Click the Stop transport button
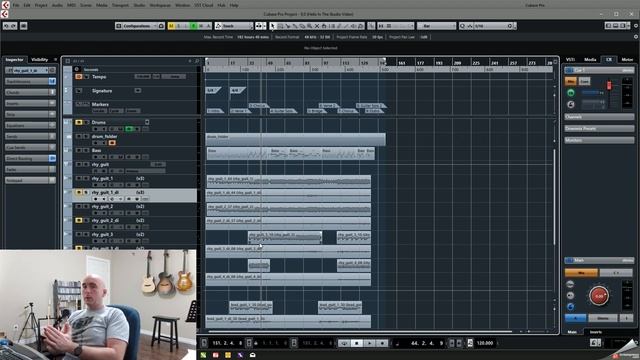Viewport: 640px width, 360px height. 356,343
